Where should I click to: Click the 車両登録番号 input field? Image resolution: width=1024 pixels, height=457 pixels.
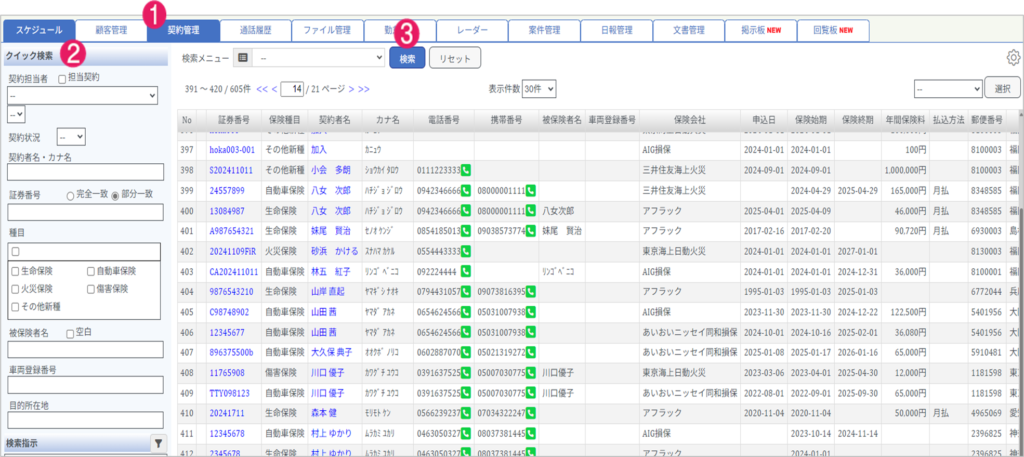(x=85, y=385)
